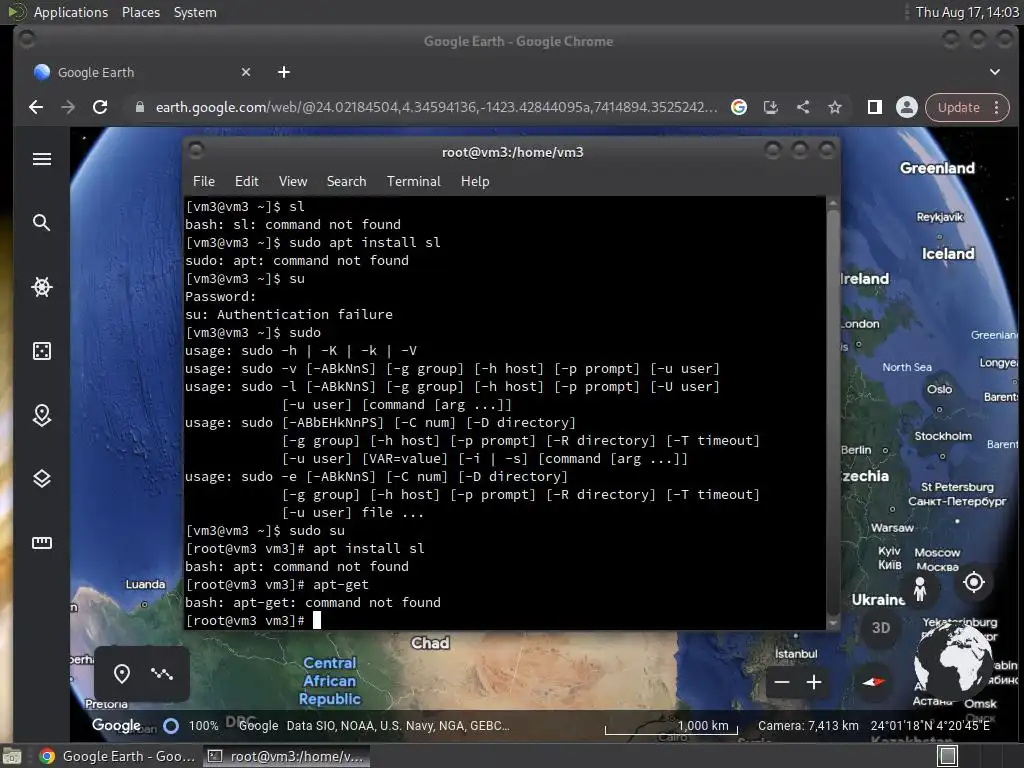Click terminal vertical scrollbar

point(833,413)
